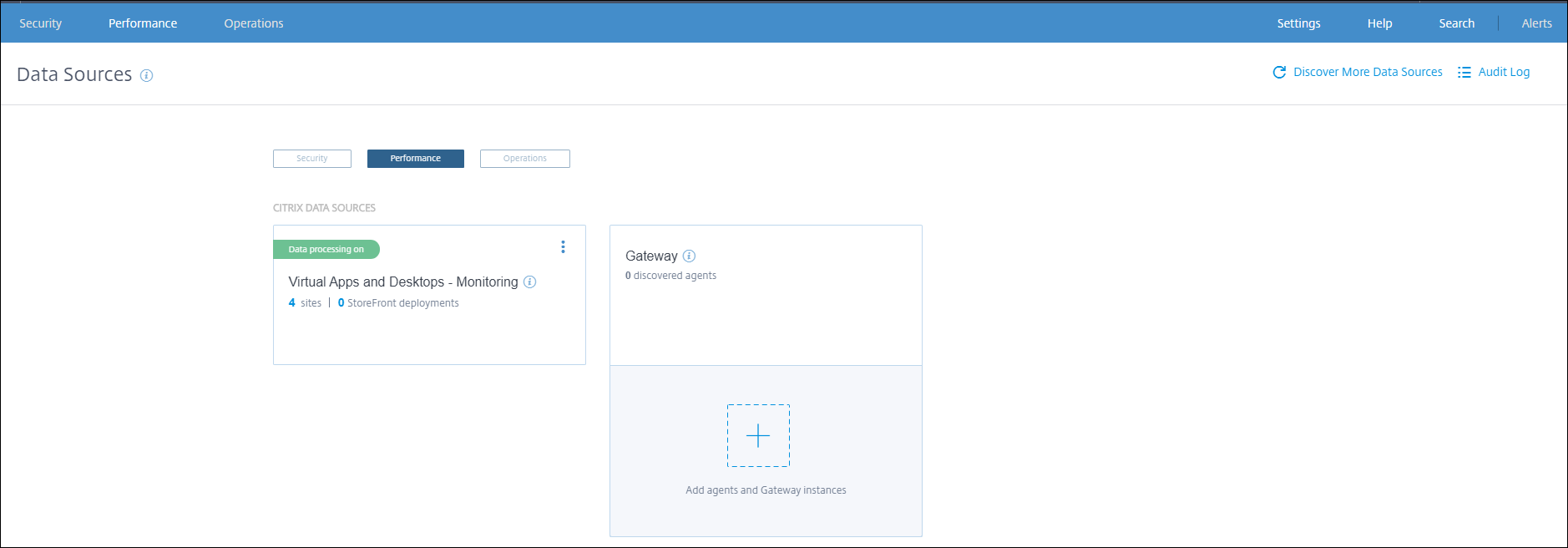The image size is (1568, 548).
Task: Click the plus icon to add Gateway agents
Action: tap(758, 435)
